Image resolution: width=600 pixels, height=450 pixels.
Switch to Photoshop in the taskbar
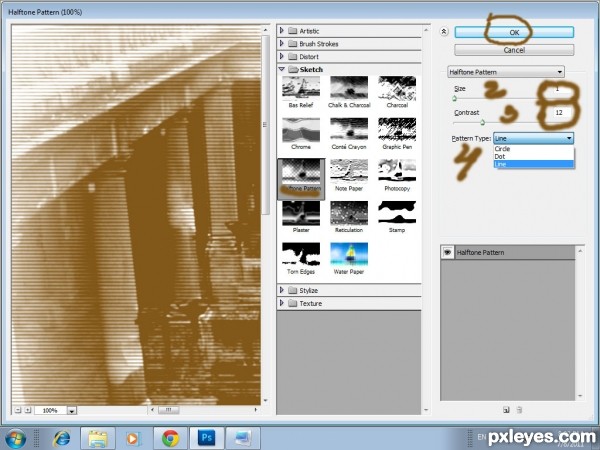click(207, 439)
